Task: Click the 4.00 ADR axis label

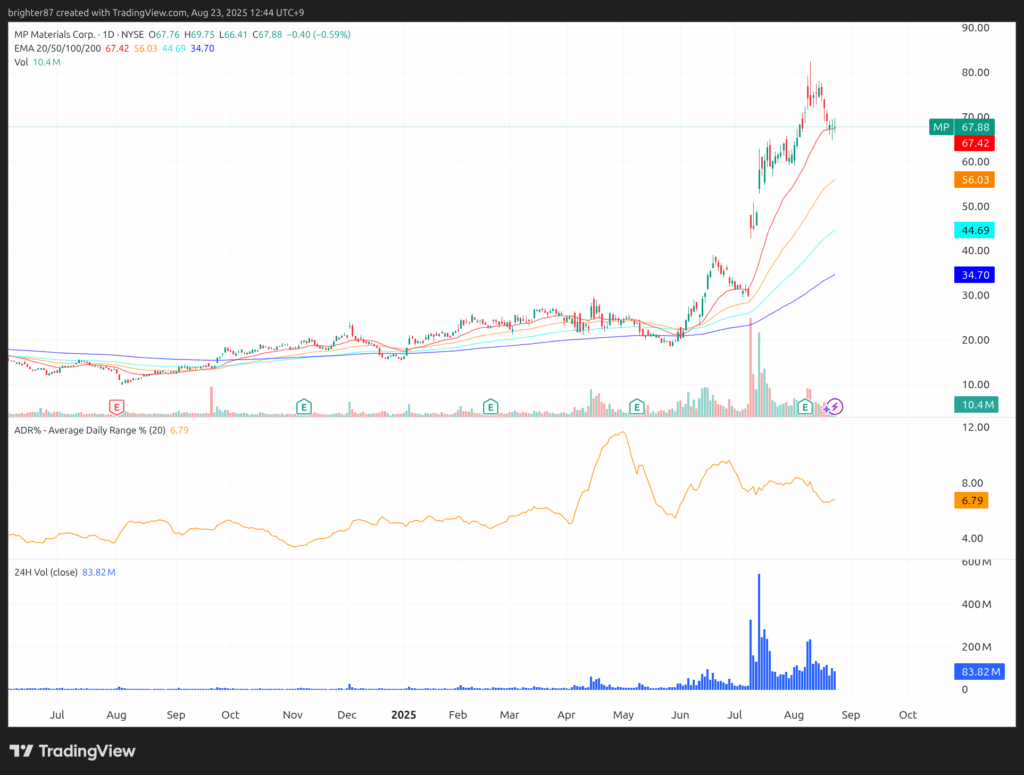Action: tap(972, 539)
